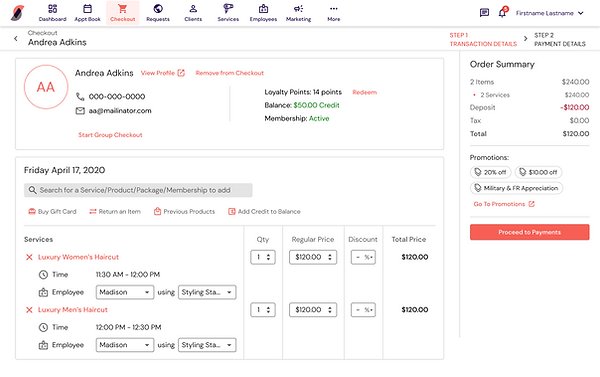Screen dimensions: 600x377
Task: Open Madison employee dropdown for Men's Haircut
Action: [125, 345]
